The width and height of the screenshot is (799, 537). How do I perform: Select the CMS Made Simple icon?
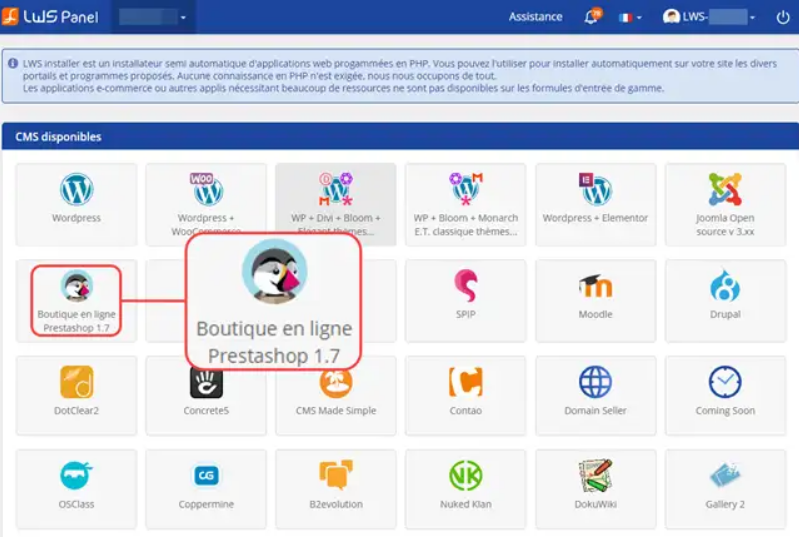point(336,384)
